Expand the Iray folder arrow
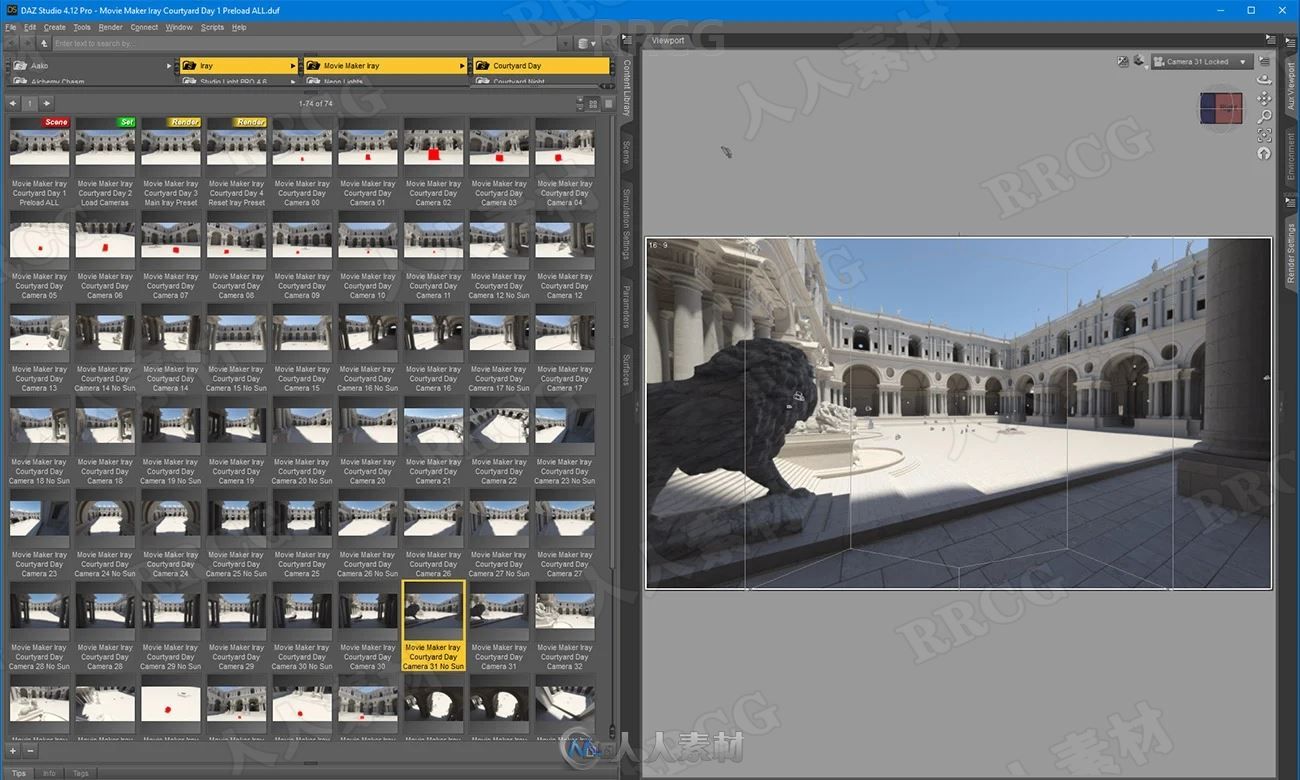The image size is (1300, 780). [293, 66]
